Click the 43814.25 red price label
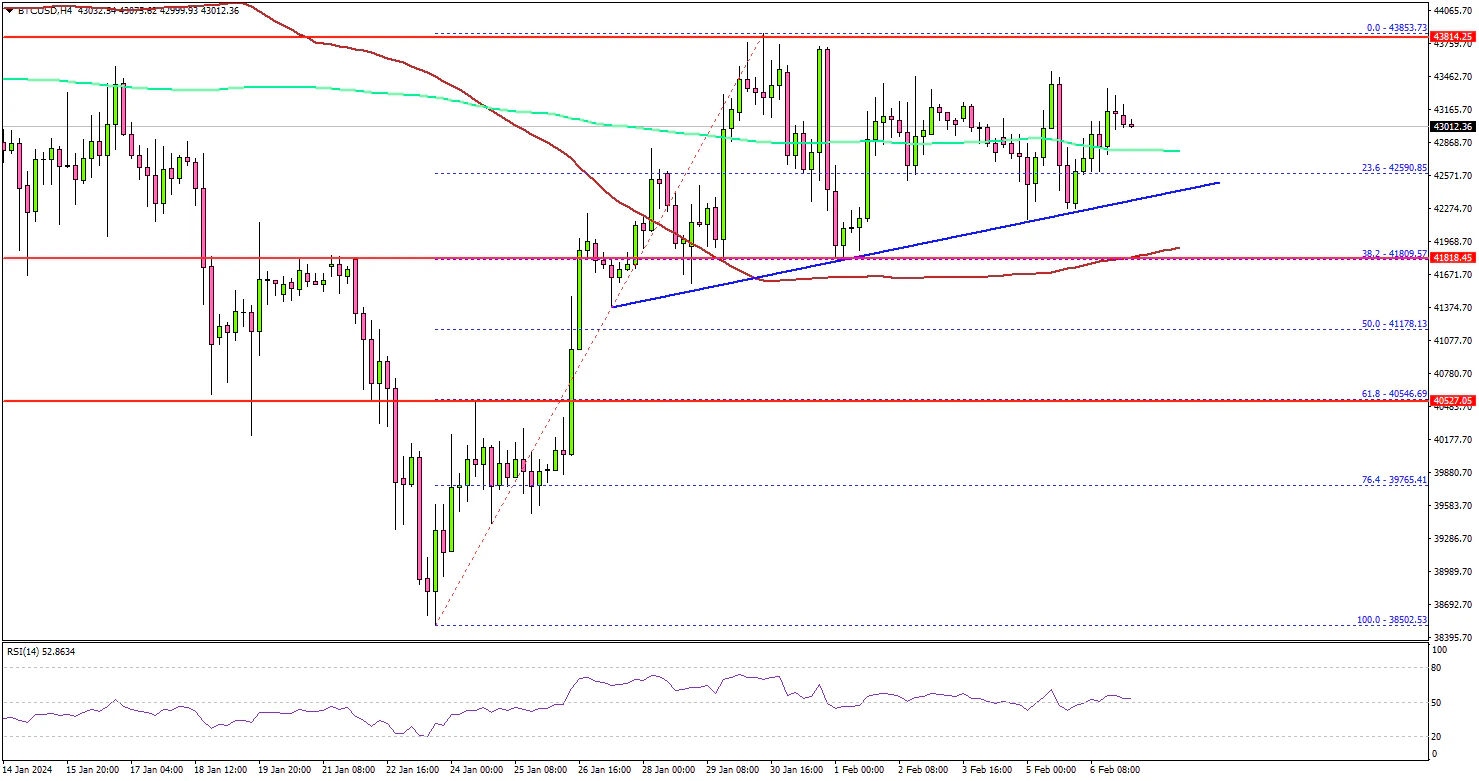The height and width of the screenshot is (781, 1479). click(1453, 37)
